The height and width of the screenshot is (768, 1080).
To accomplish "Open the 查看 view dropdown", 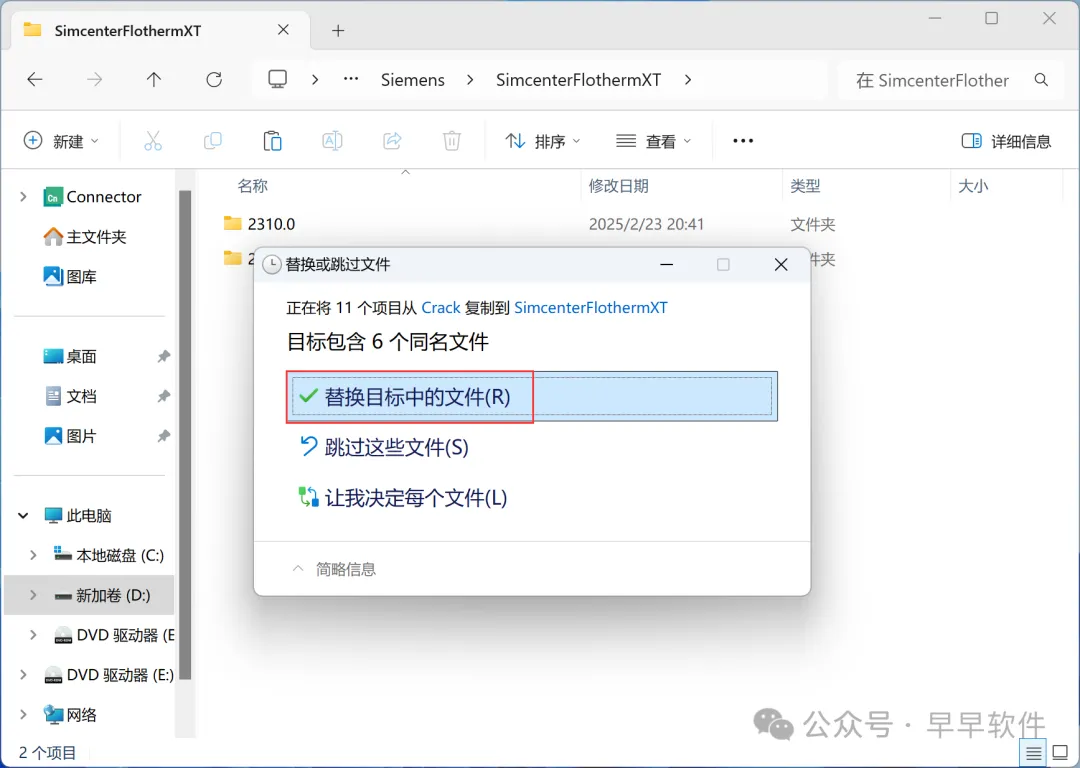I will (653, 141).
